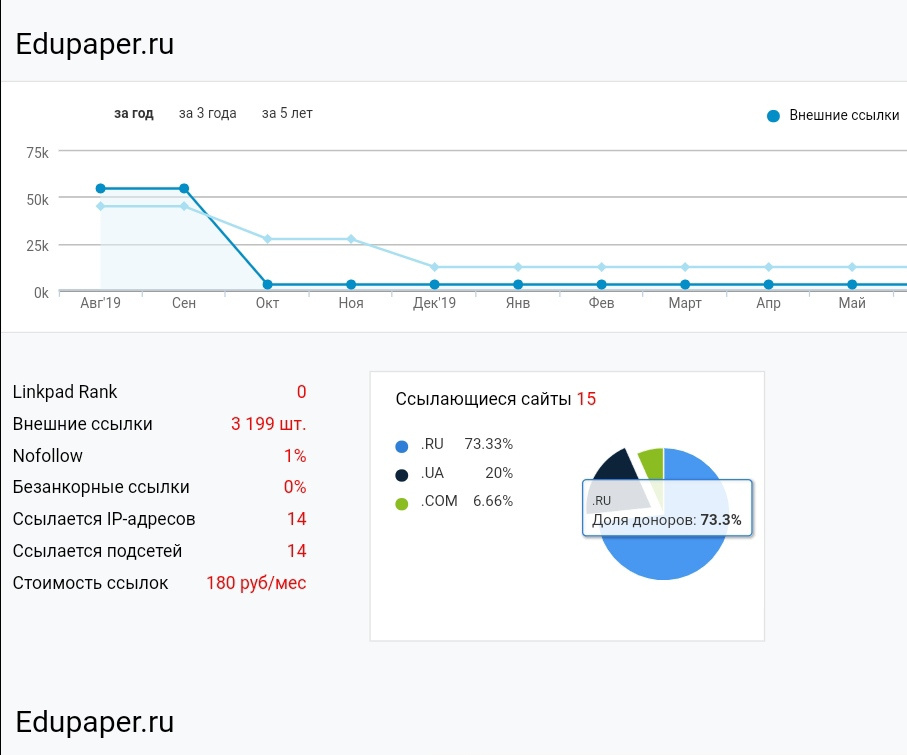The height and width of the screenshot is (755, 907).
Task: Toggle the Внешние ссылки legend series
Action: [x=833, y=115]
